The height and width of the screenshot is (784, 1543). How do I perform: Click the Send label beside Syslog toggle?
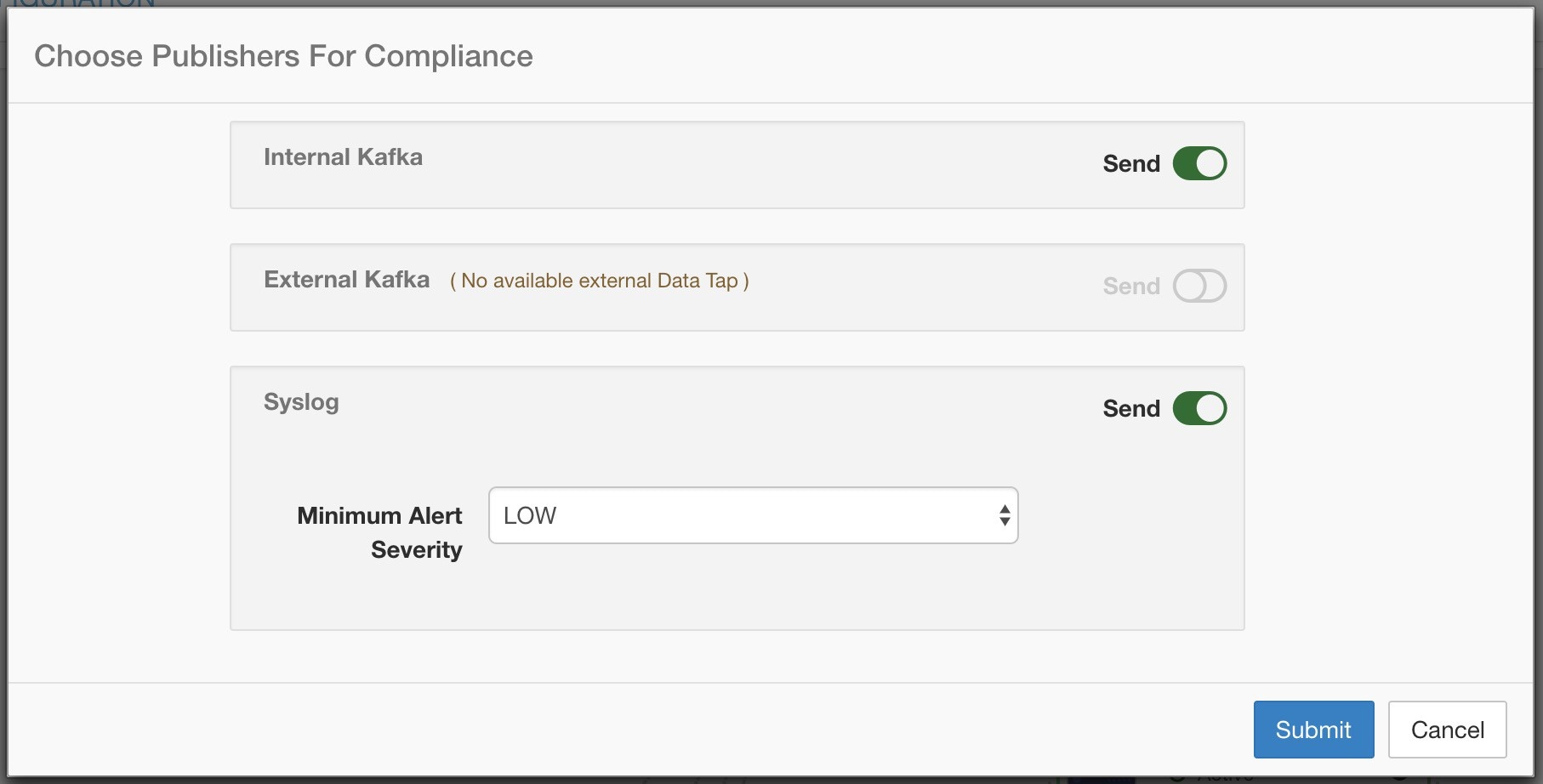[1131, 408]
